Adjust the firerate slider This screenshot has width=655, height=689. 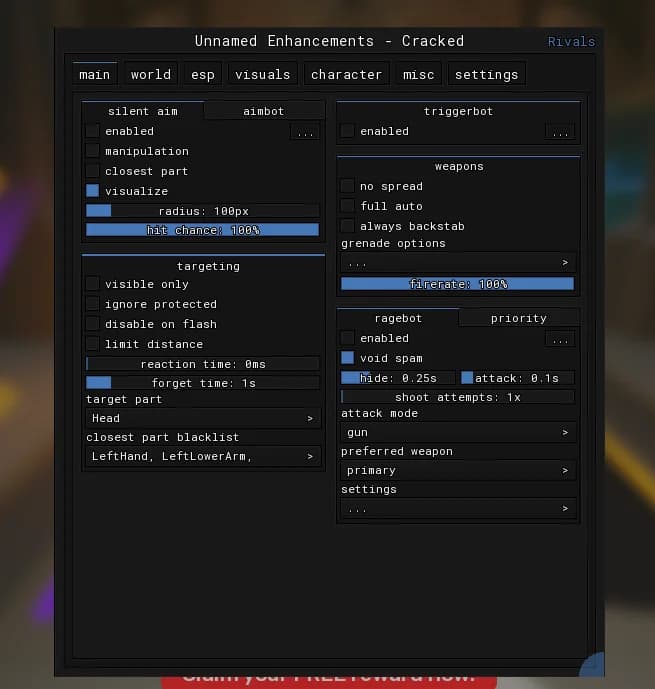[x=457, y=284]
